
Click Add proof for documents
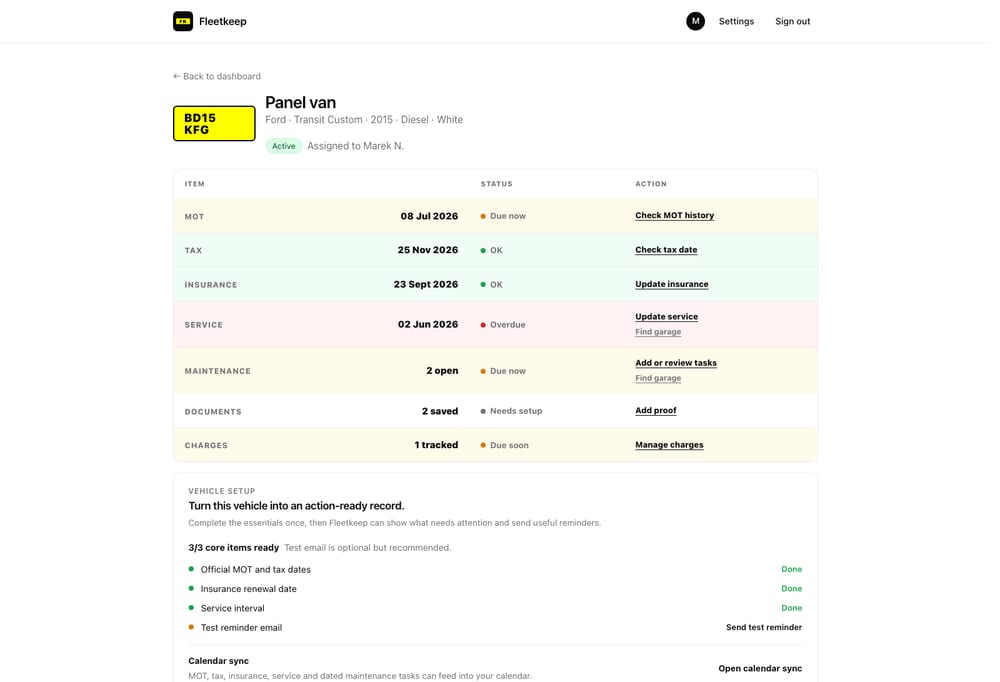pyautogui.click(x=656, y=411)
